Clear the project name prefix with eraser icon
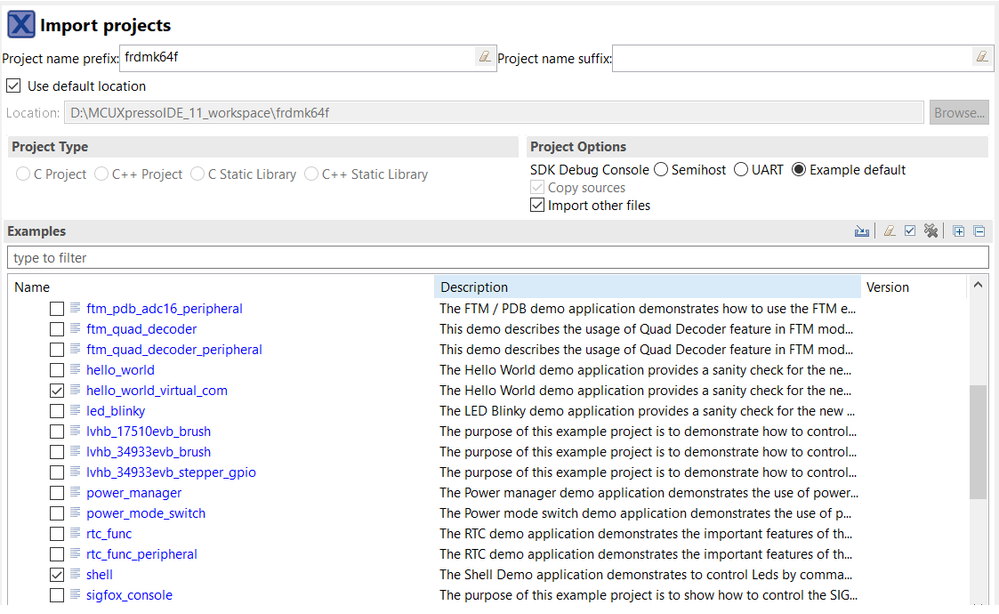The width and height of the screenshot is (999, 614). tap(484, 58)
